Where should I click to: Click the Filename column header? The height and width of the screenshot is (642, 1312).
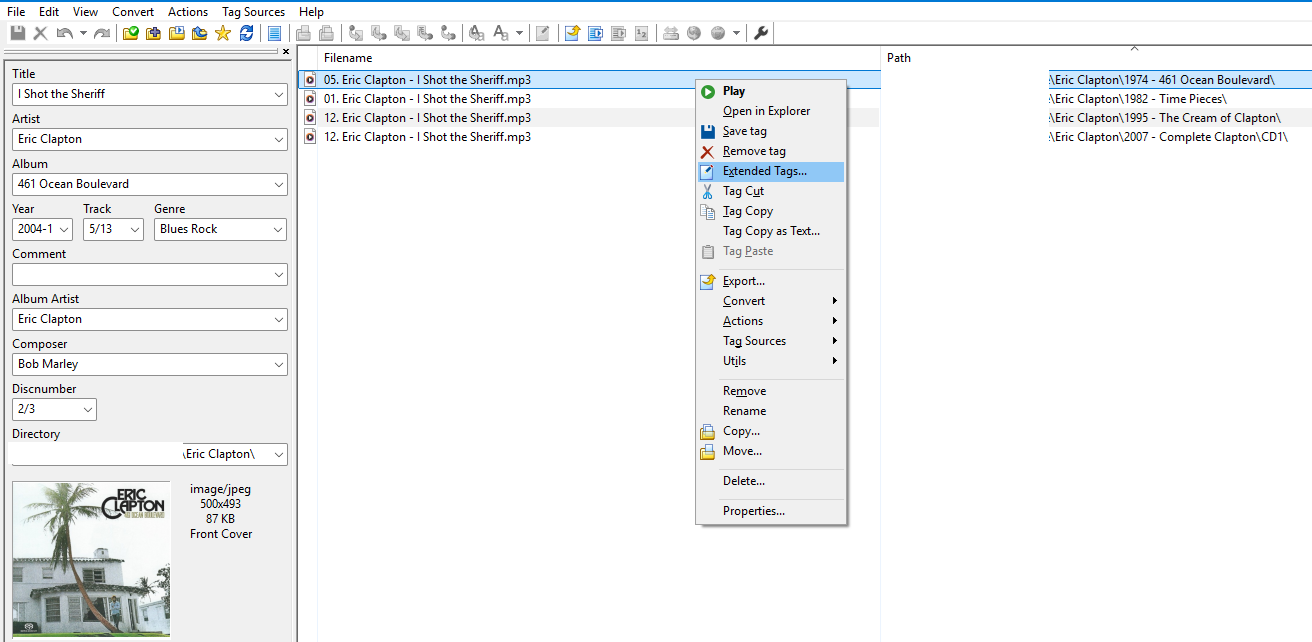[x=348, y=58]
